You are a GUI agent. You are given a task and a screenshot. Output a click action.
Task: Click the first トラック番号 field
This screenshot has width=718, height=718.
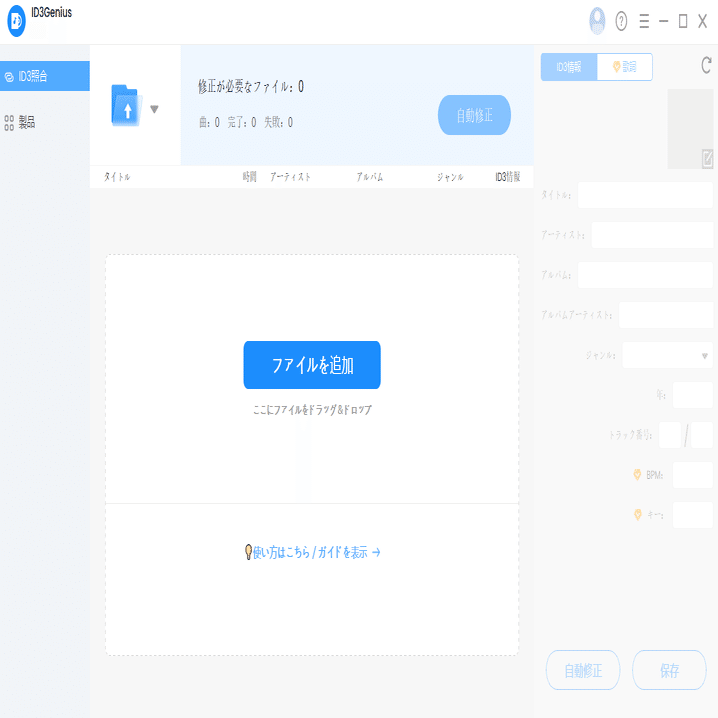point(670,435)
